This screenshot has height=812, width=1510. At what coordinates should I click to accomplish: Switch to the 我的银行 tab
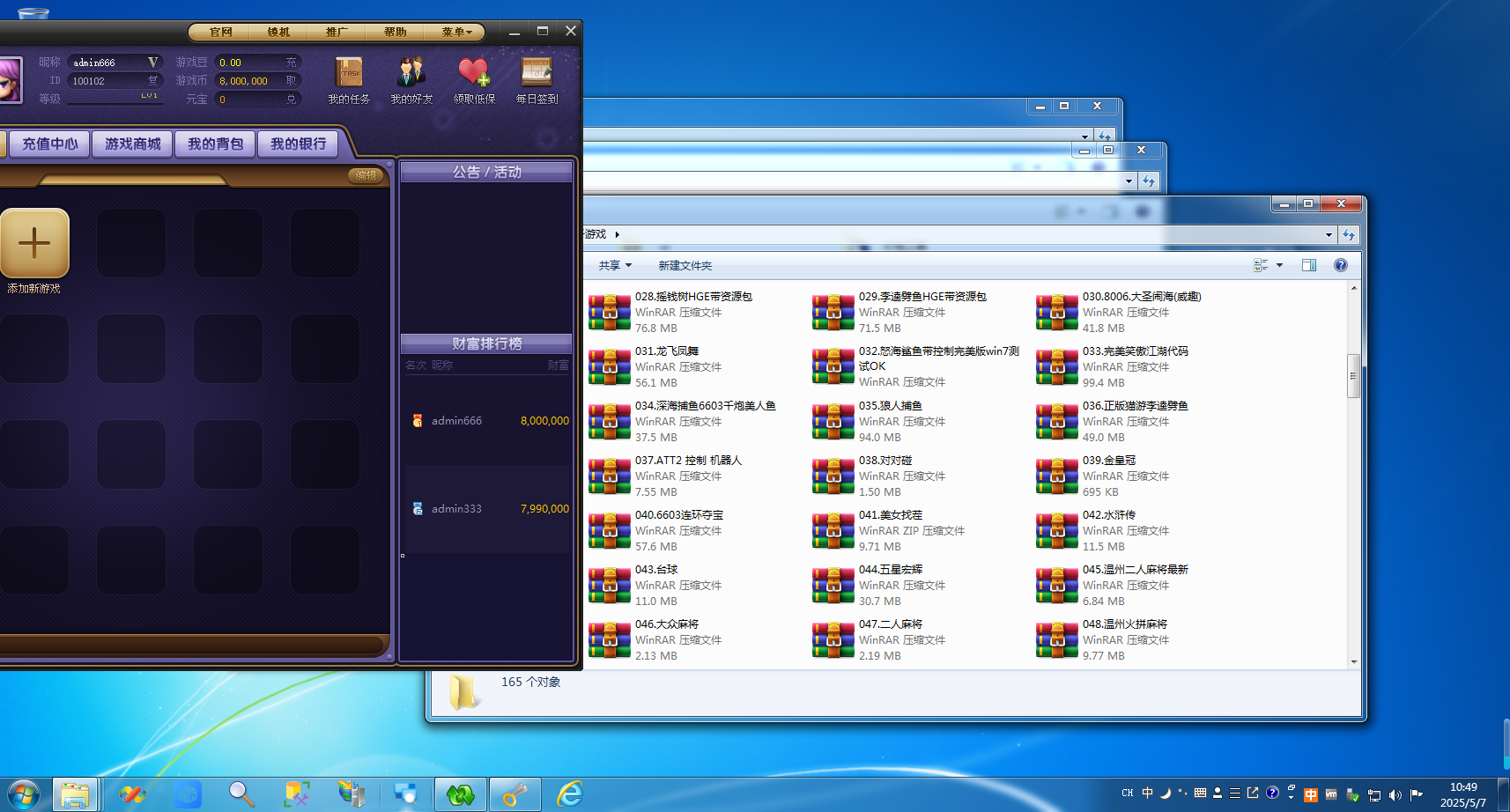point(299,144)
